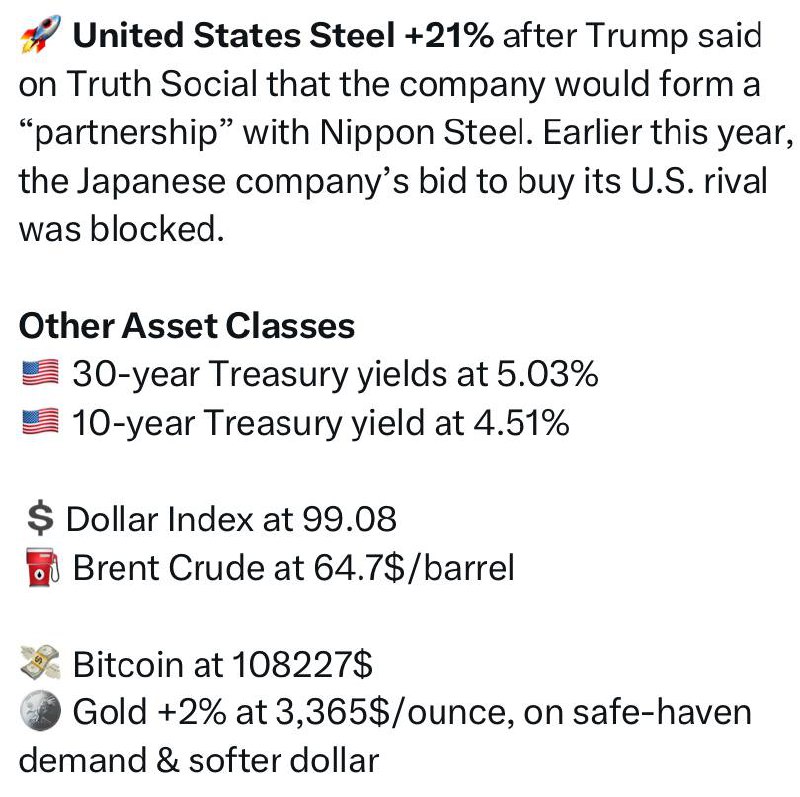Click the US flag beside 30-year Treasury
Screen dimensions: 800x797
40,373
